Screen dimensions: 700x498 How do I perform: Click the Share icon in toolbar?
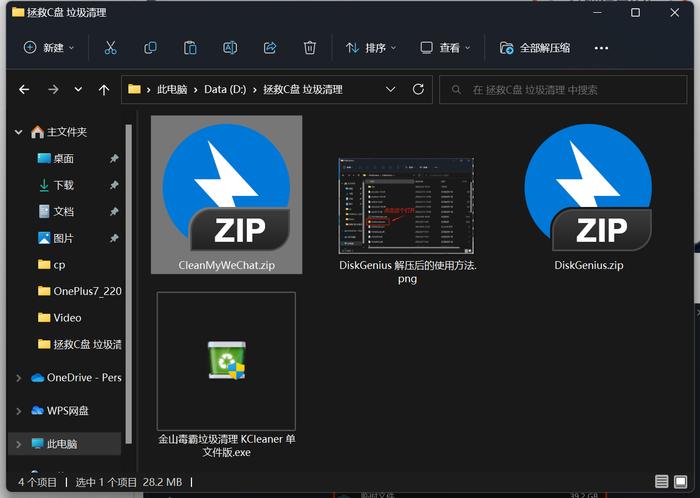point(270,48)
